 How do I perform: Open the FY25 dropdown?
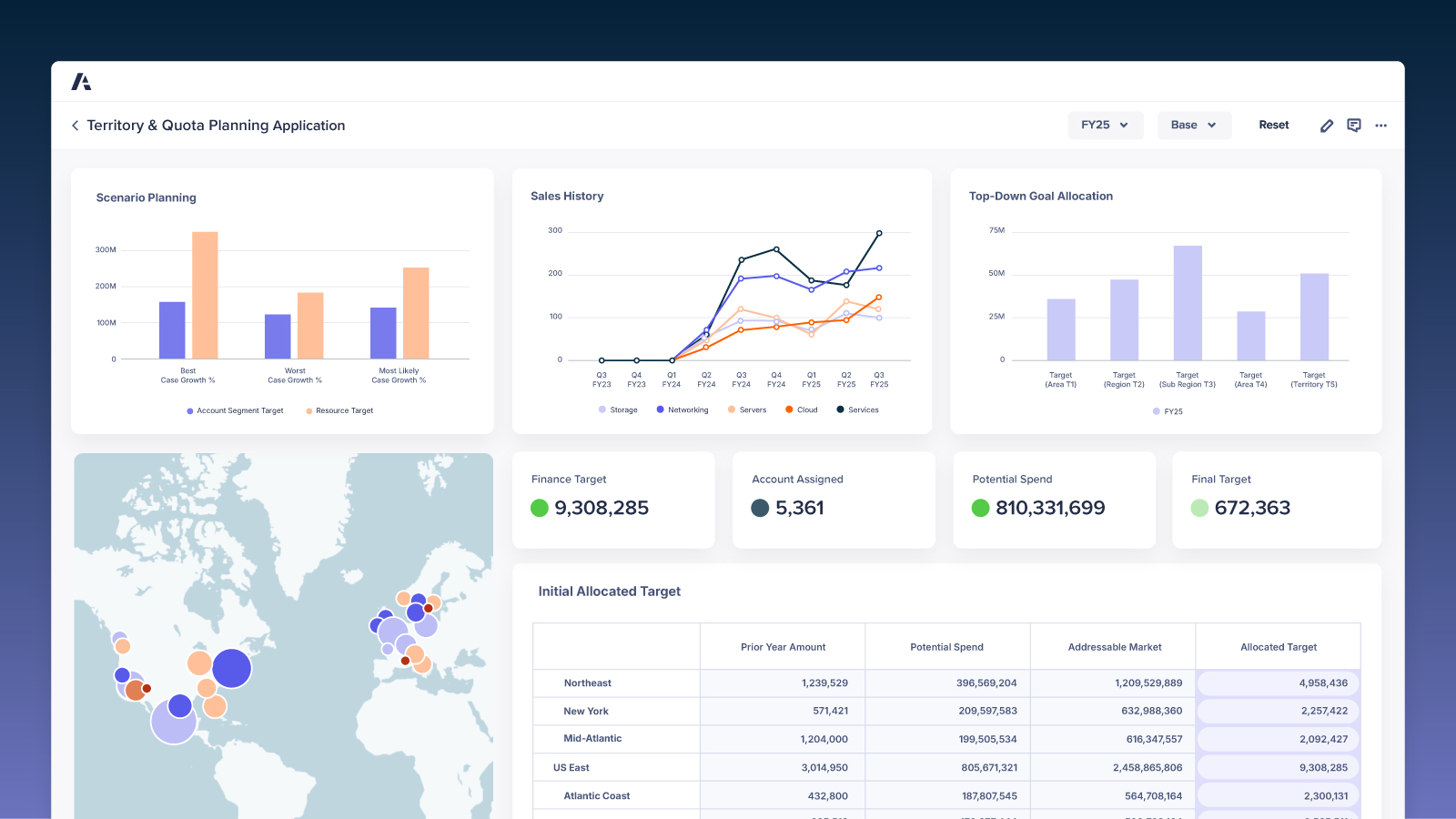(x=1104, y=125)
